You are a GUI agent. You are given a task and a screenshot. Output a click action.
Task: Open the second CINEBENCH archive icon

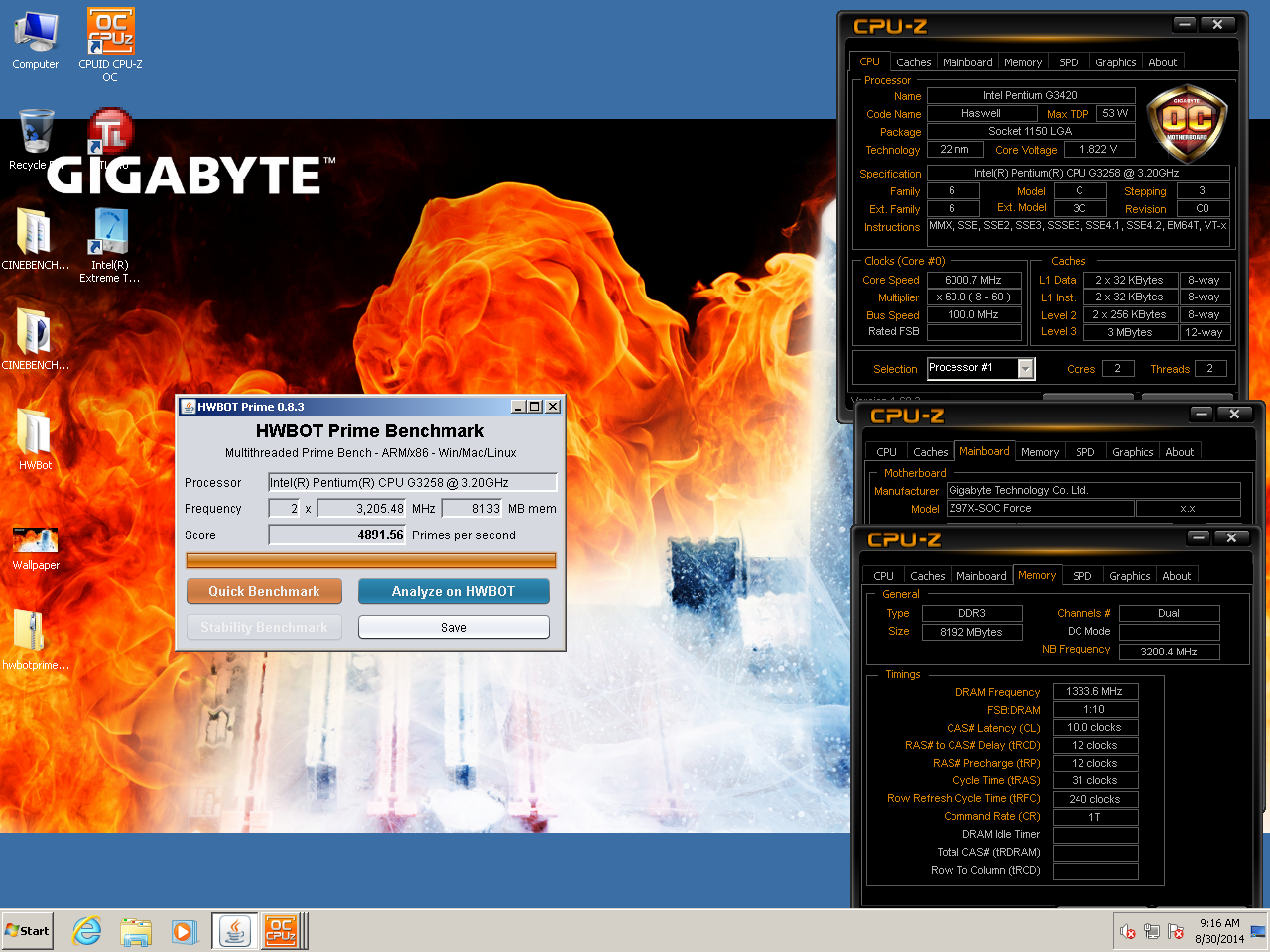click(x=35, y=338)
